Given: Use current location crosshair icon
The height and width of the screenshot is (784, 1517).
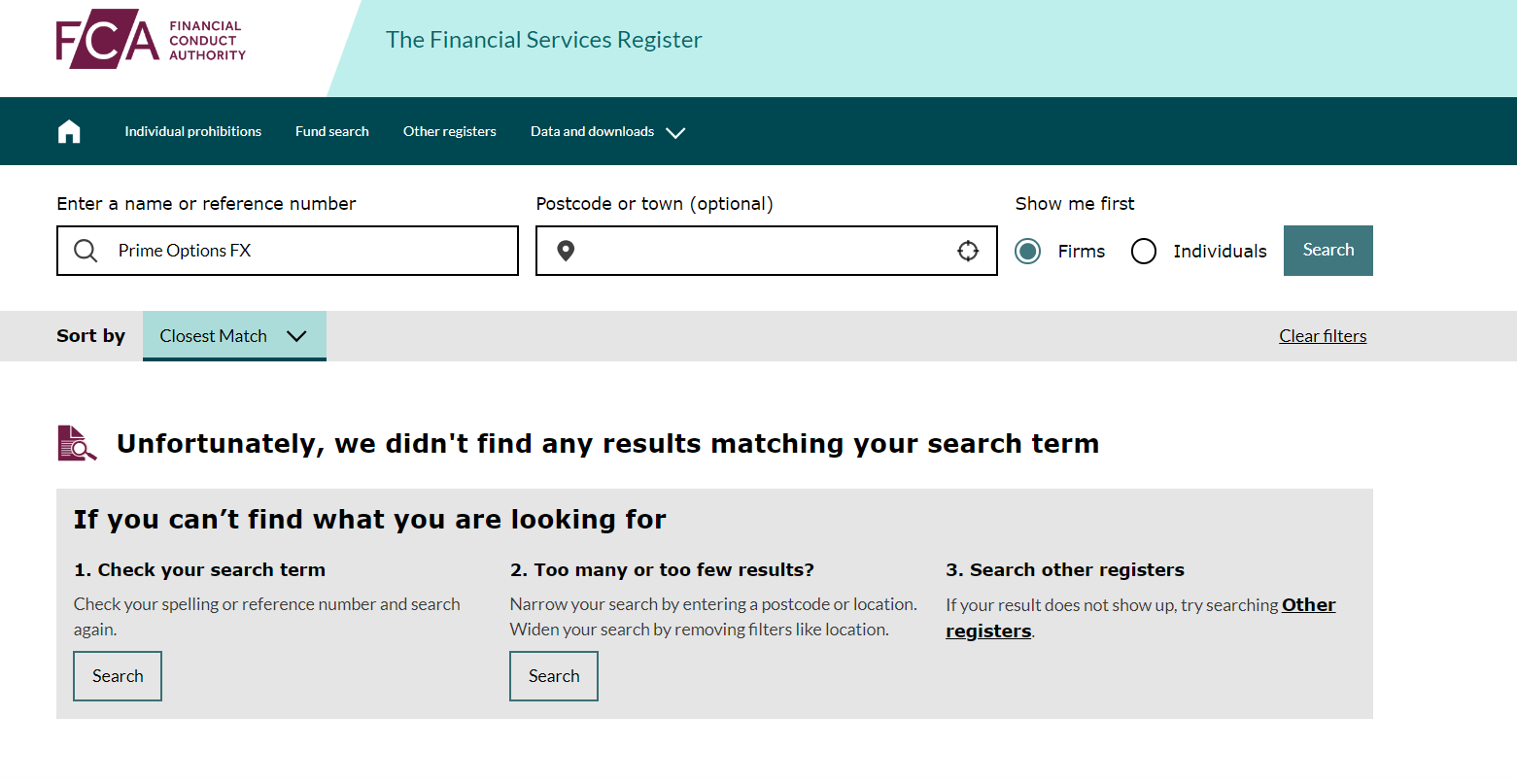Looking at the screenshot, I should click(968, 252).
